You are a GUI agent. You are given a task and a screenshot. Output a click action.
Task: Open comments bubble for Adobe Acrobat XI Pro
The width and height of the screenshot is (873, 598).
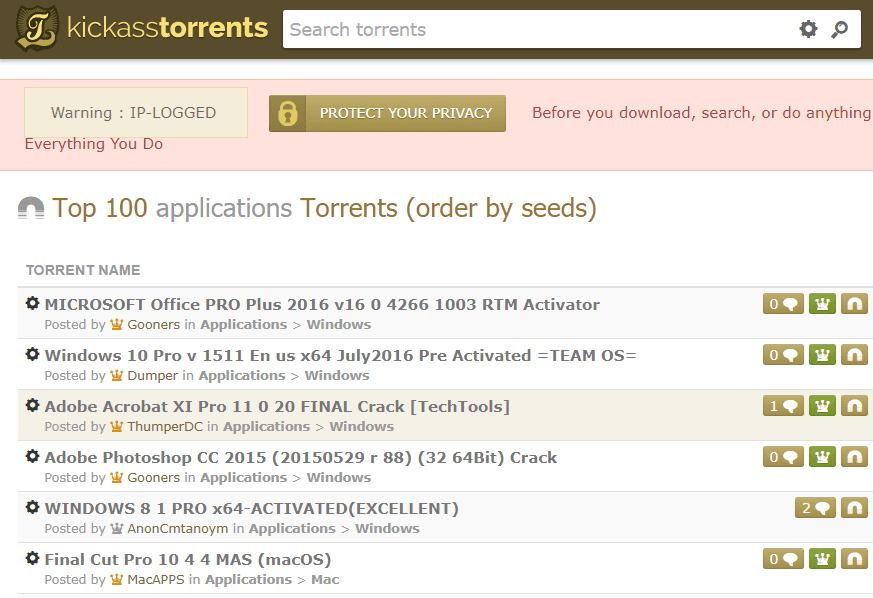(x=782, y=406)
